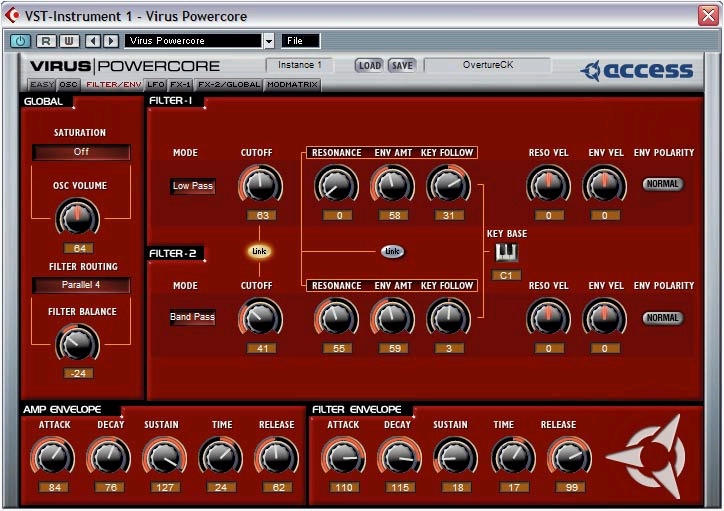Viewport: 724px width, 511px height.
Task: Click the Filter Balance knob
Action: [78, 343]
